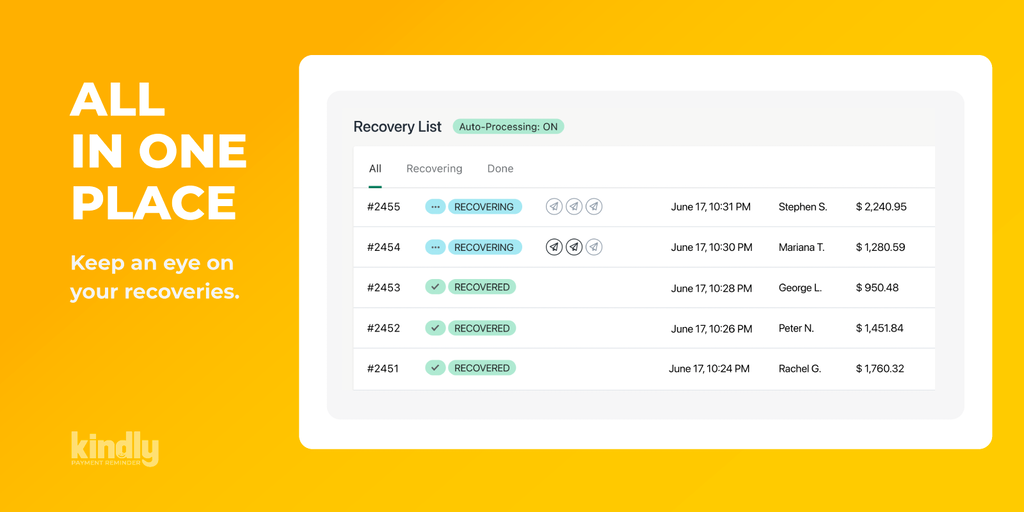Select the All tab
The image size is (1024, 512).
pos(375,169)
